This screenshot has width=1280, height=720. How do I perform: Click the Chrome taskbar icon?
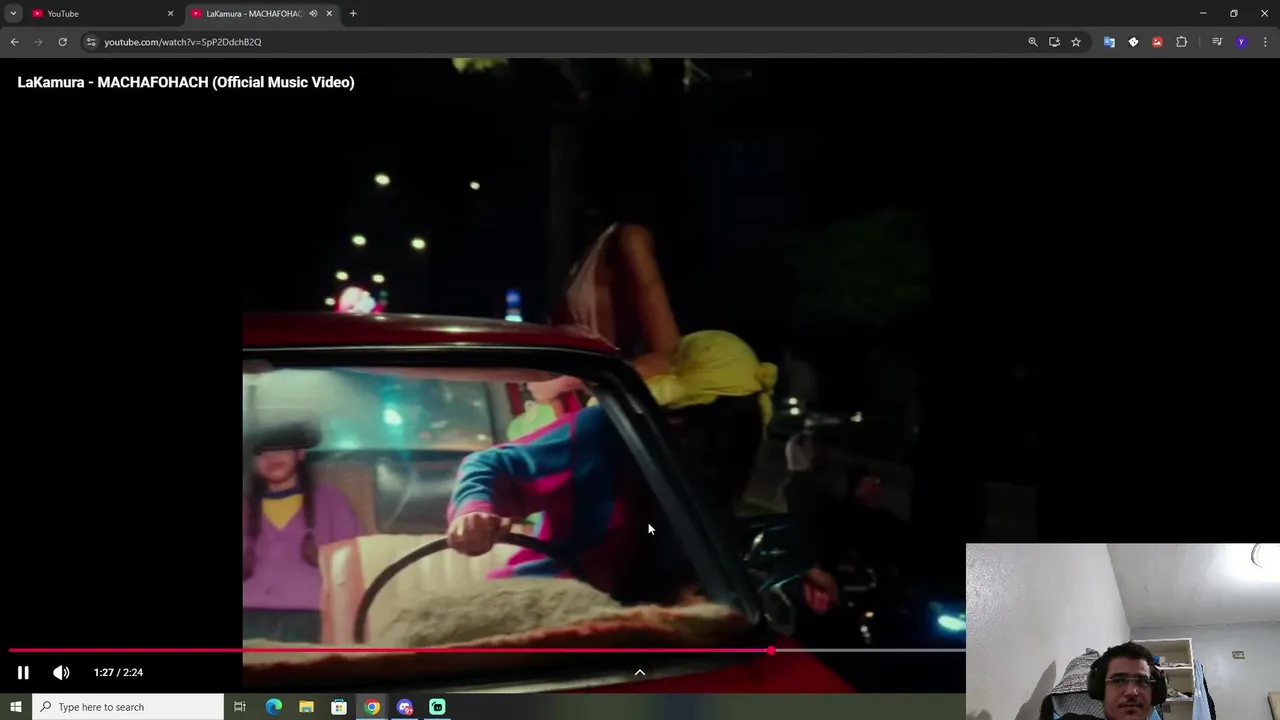pos(372,707)
